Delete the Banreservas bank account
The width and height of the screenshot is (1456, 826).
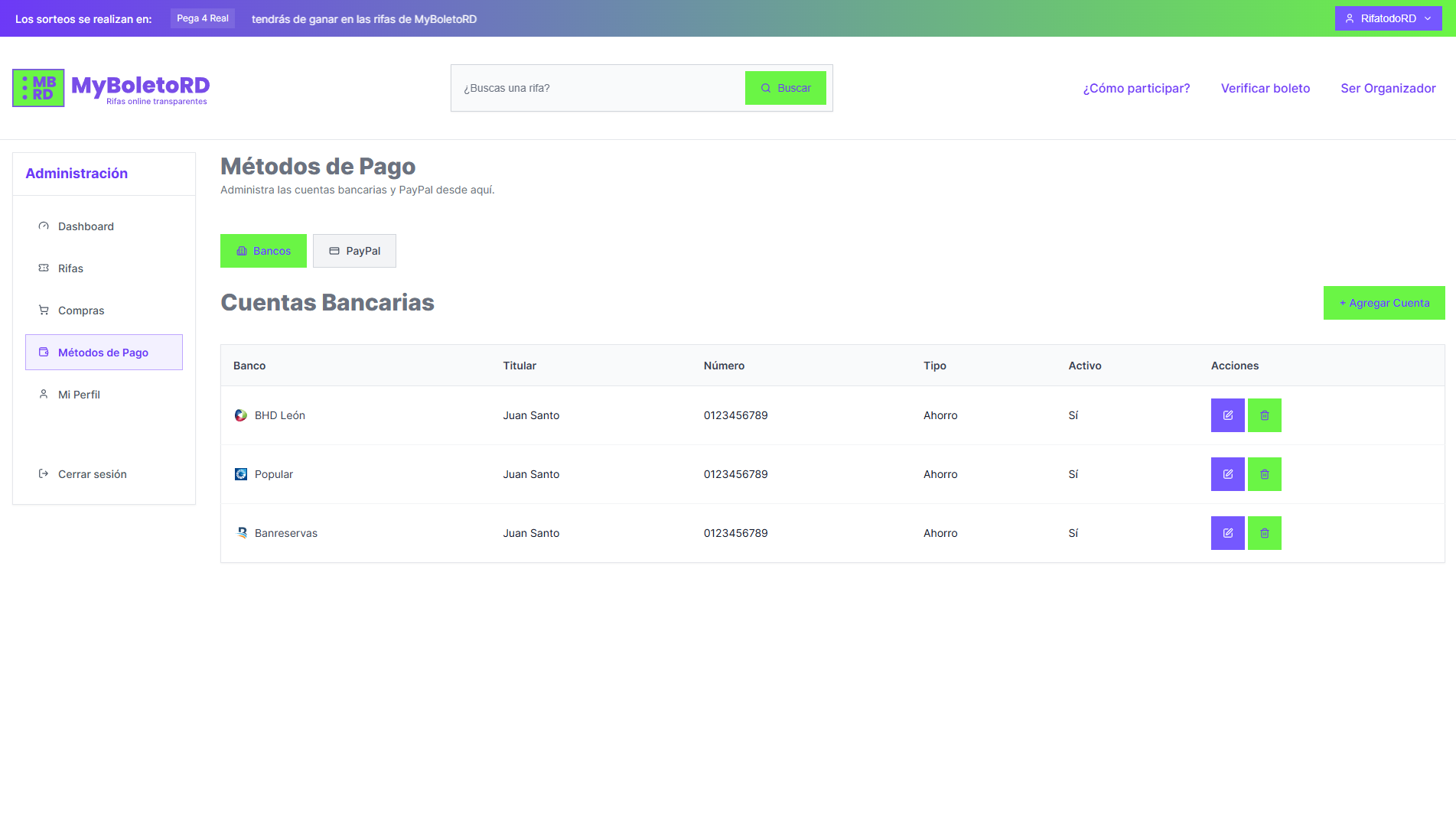(1264, 533)
